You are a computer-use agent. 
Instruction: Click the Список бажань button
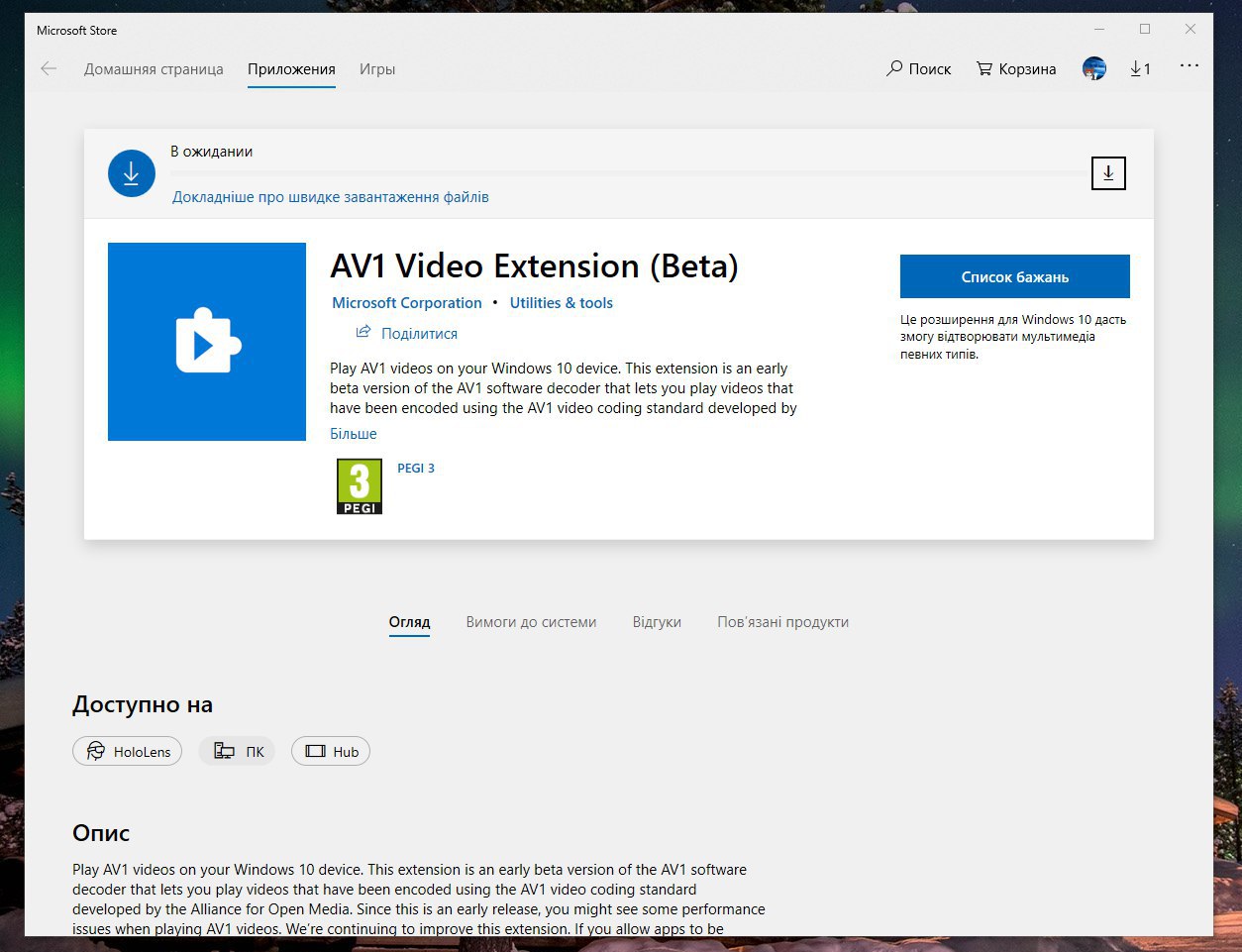[1015, 276]
